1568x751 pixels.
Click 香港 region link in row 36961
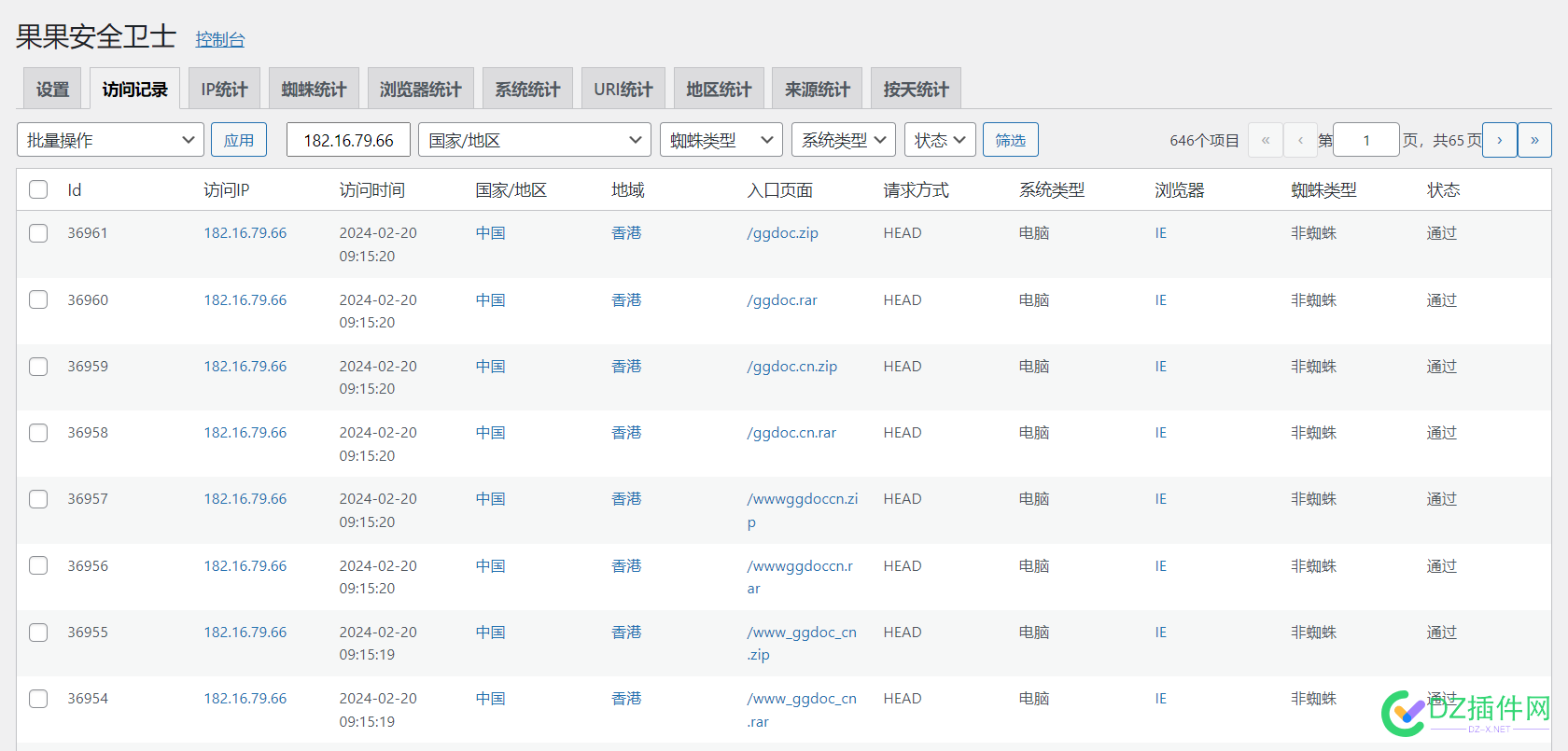coord(626,233)
